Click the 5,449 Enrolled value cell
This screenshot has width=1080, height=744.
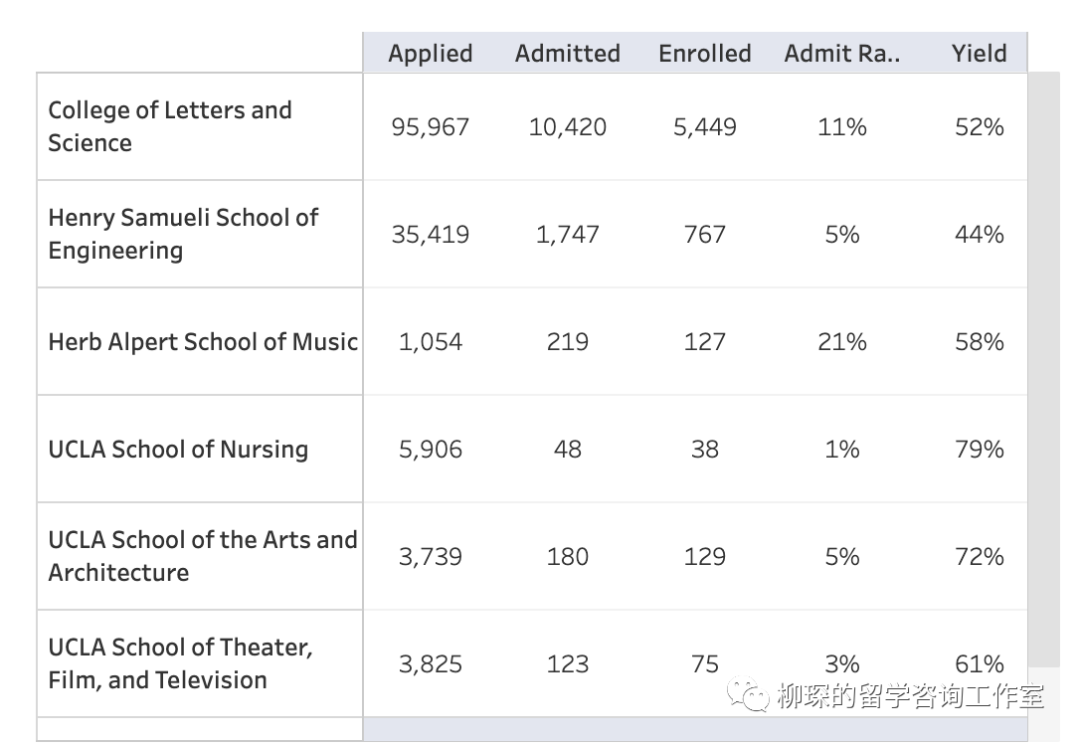pos(705,127)
